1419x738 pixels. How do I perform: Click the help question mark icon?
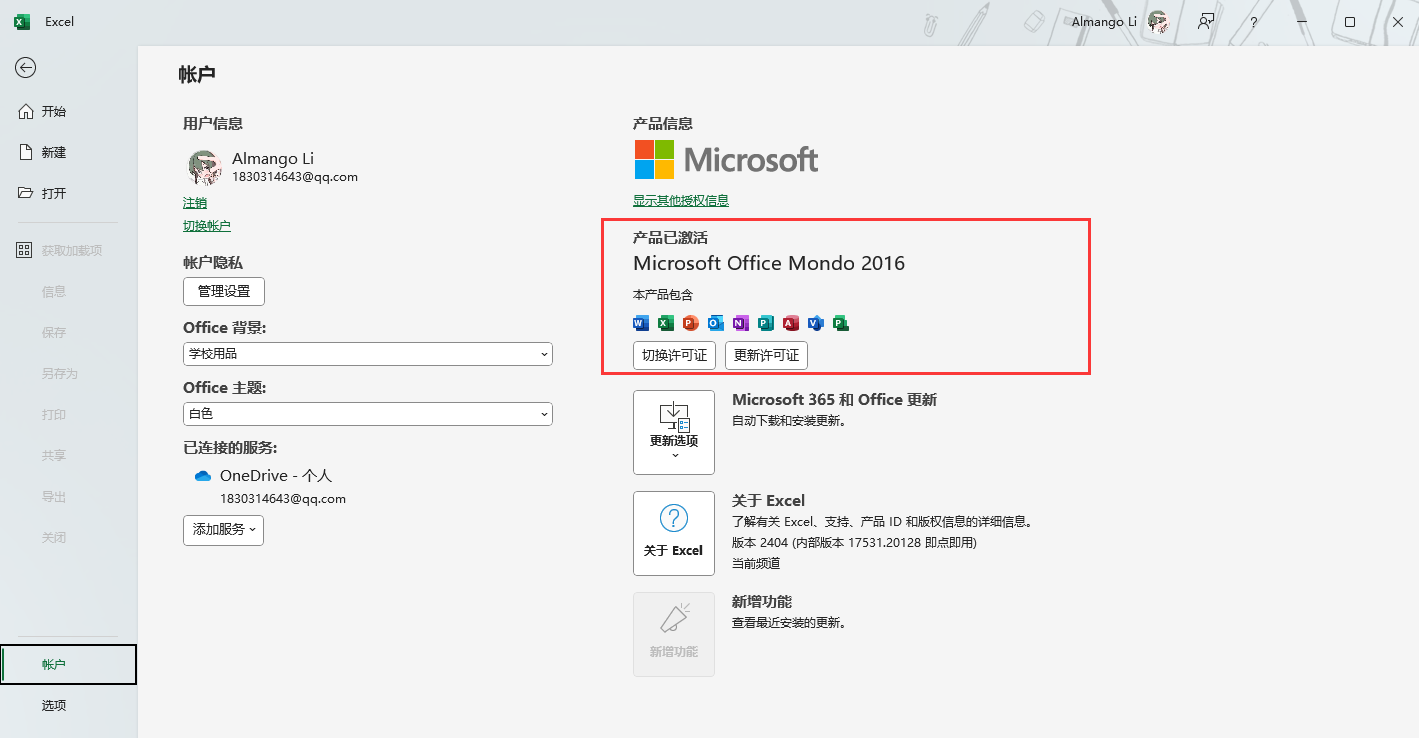1253,21
